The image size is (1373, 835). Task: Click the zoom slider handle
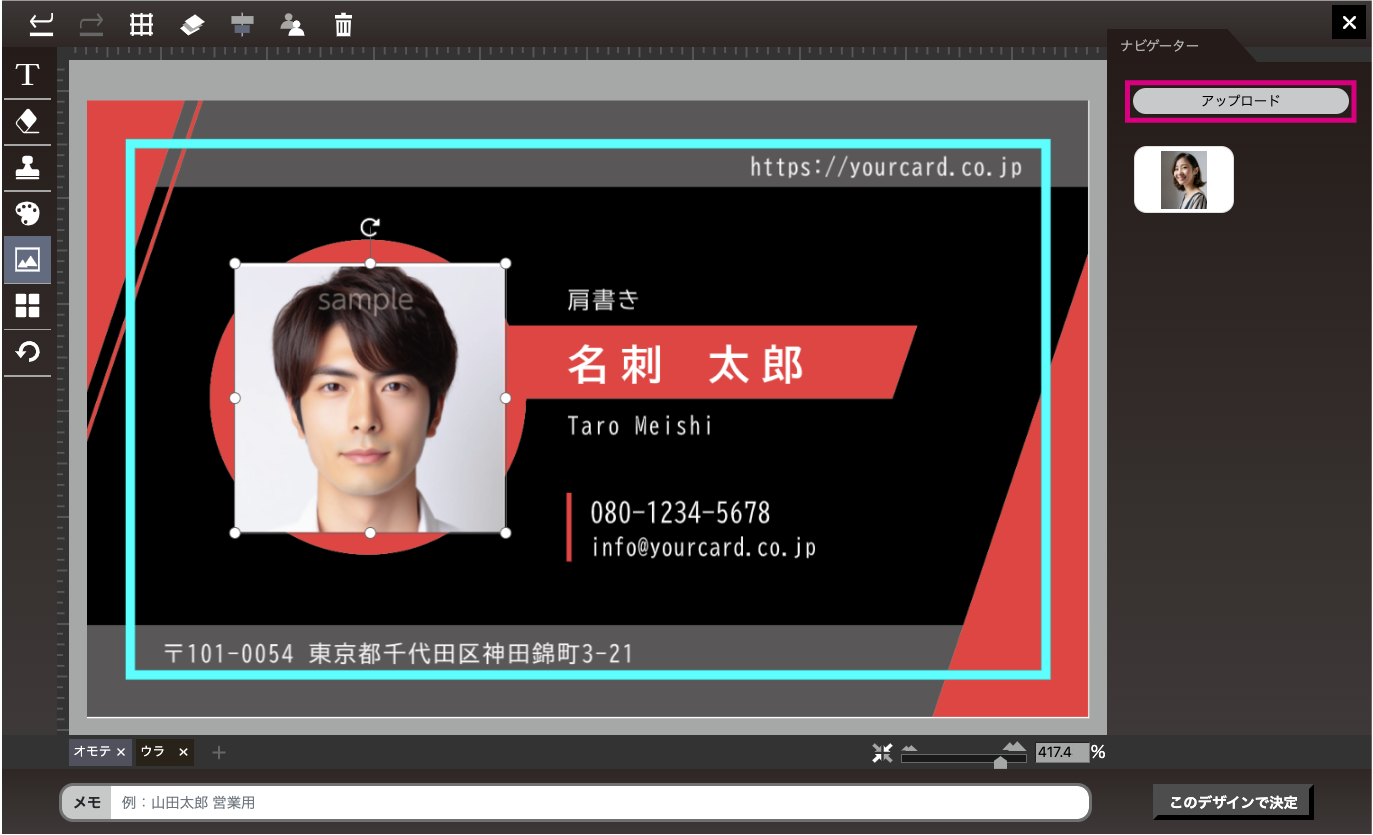point(1000,762)
